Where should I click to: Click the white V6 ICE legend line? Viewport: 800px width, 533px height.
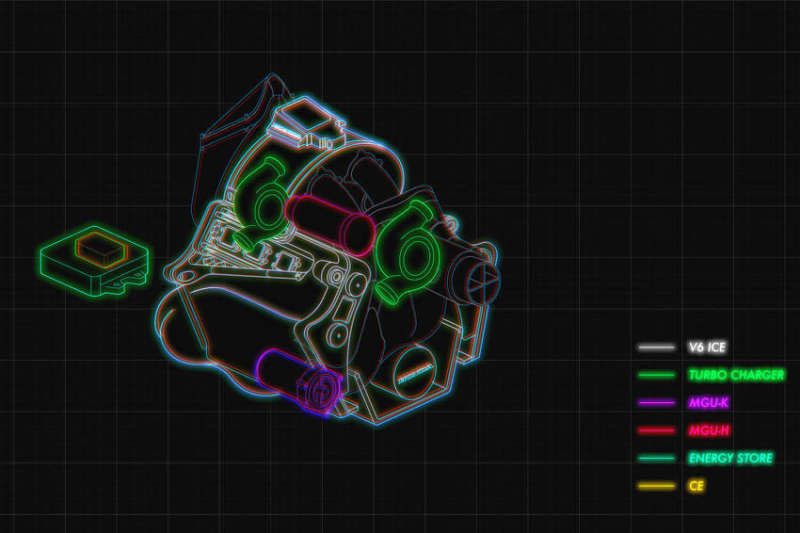(656, 348)
